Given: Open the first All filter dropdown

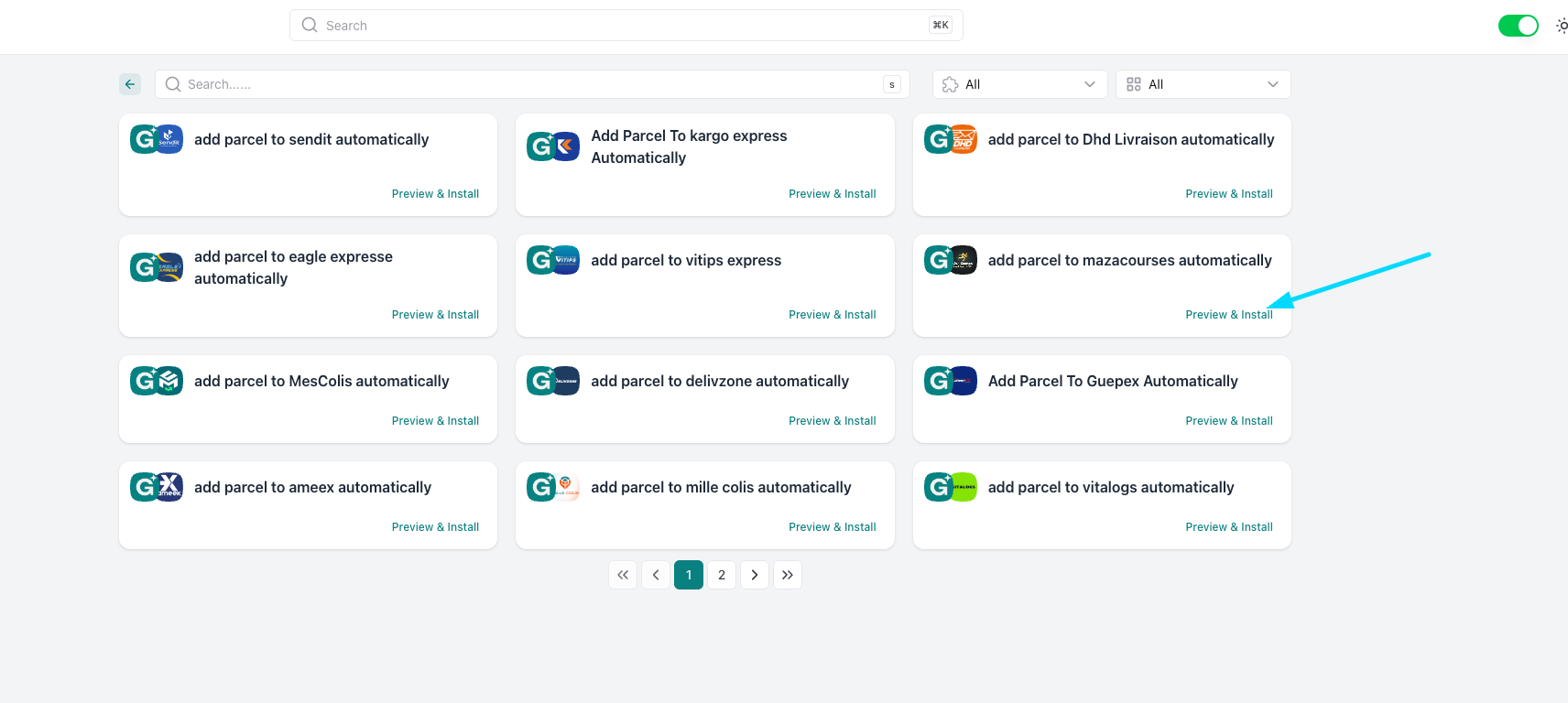Looking at the screenshot, I should tap(1019, 84).
